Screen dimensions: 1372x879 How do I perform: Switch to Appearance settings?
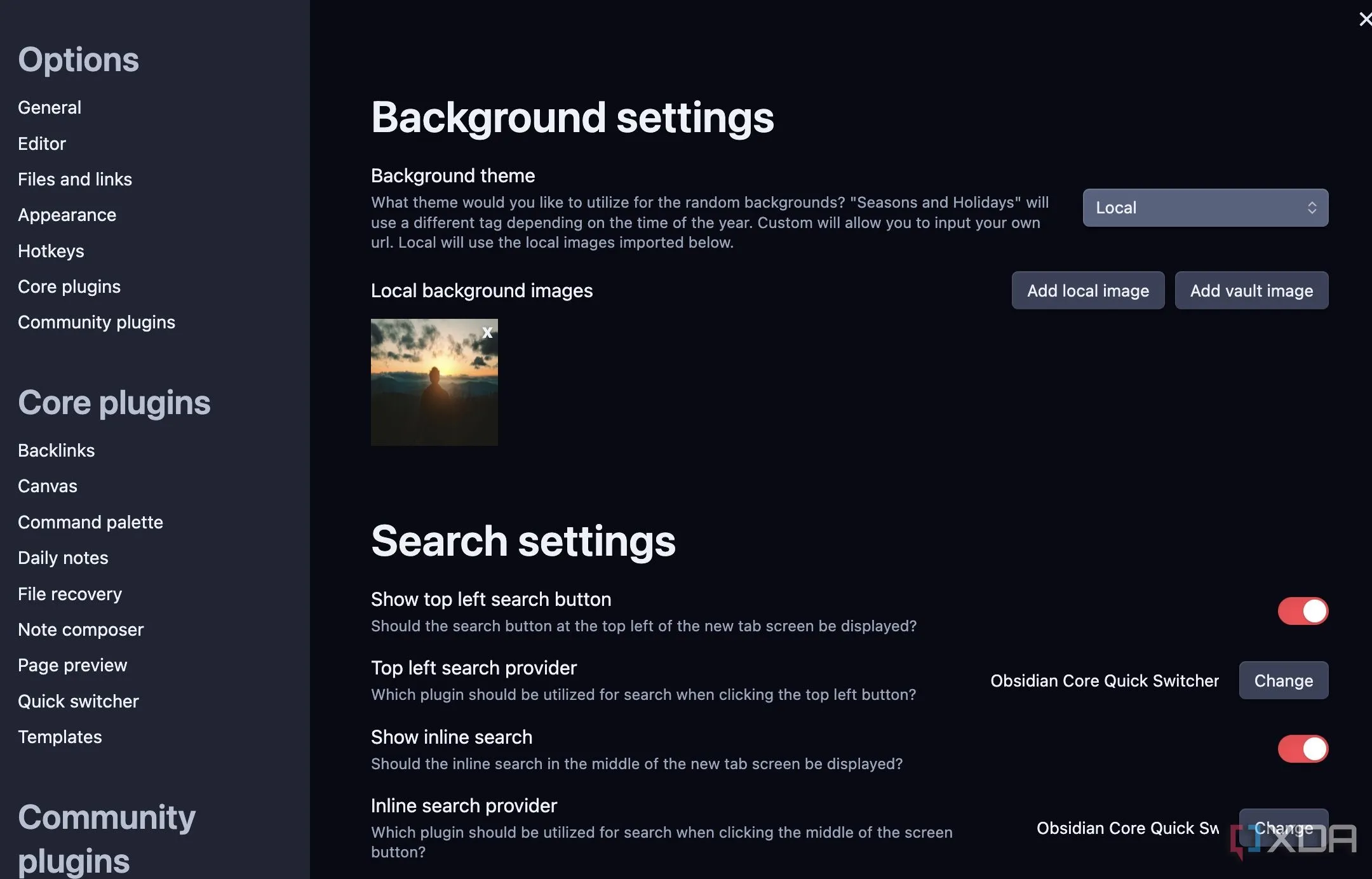point(67,215)
